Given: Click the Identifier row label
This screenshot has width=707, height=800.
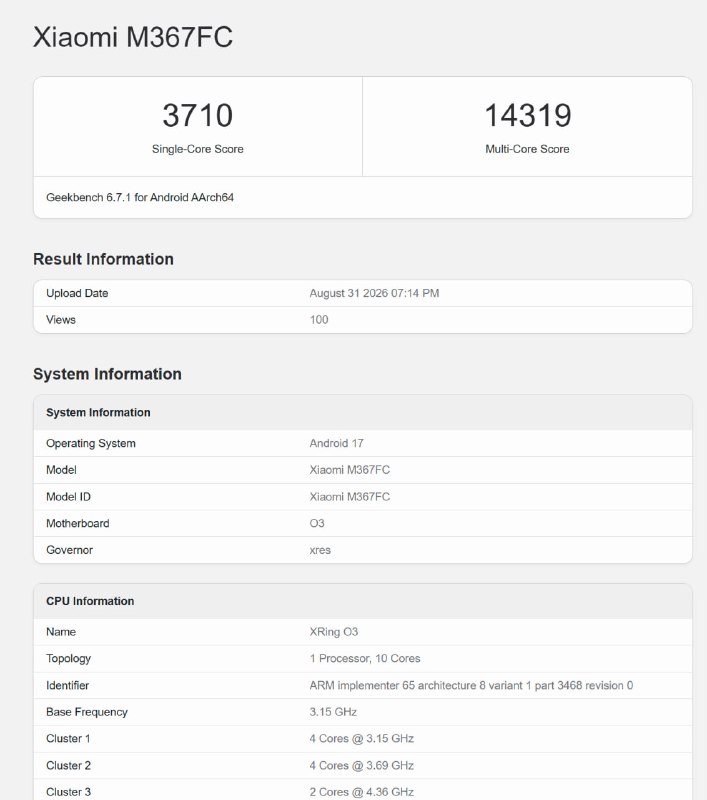Looking at the screenshot, I should 67,685.
